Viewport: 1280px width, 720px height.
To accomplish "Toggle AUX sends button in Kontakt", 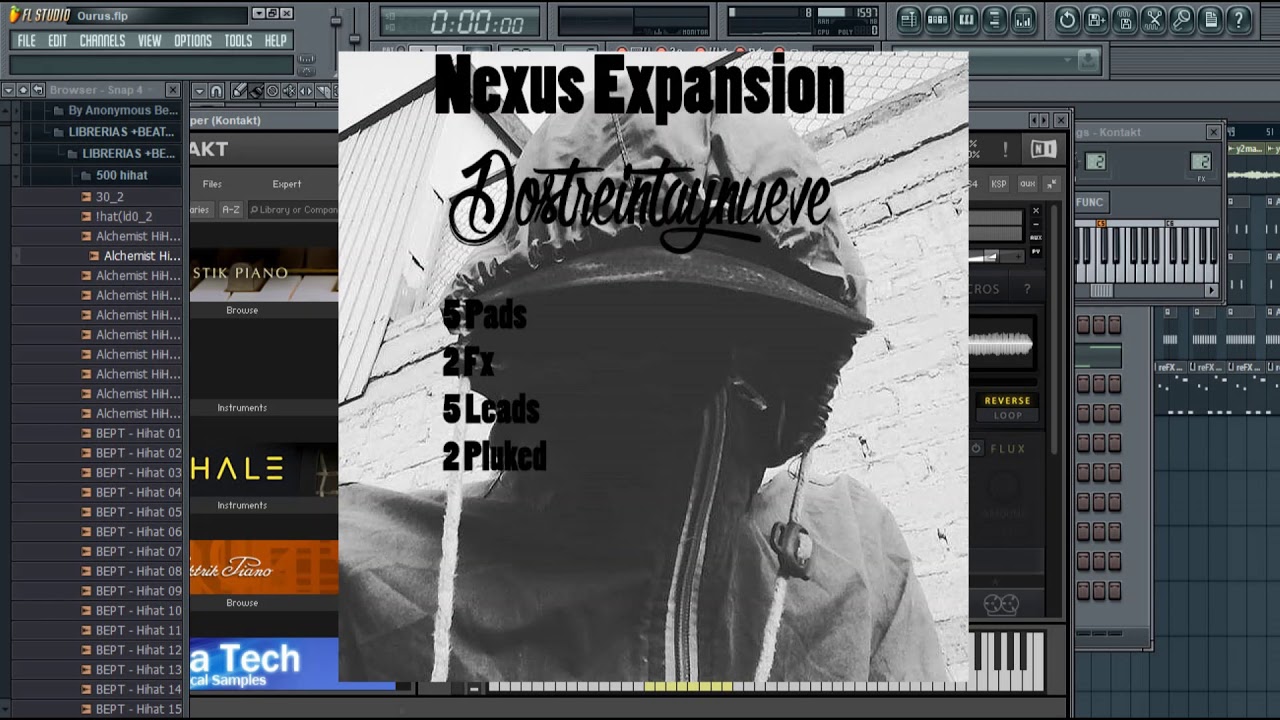I will click(x=1027, y=184).
